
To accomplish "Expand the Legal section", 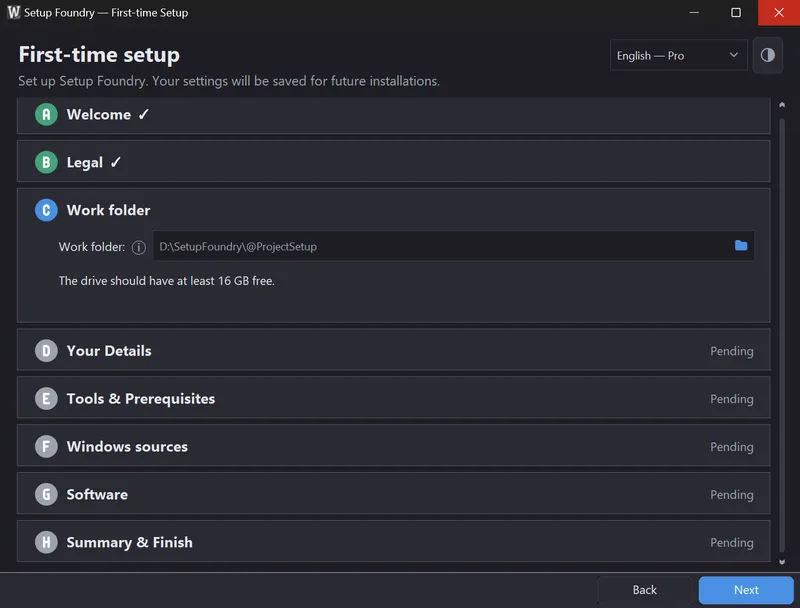I will (x=393, y=162).
